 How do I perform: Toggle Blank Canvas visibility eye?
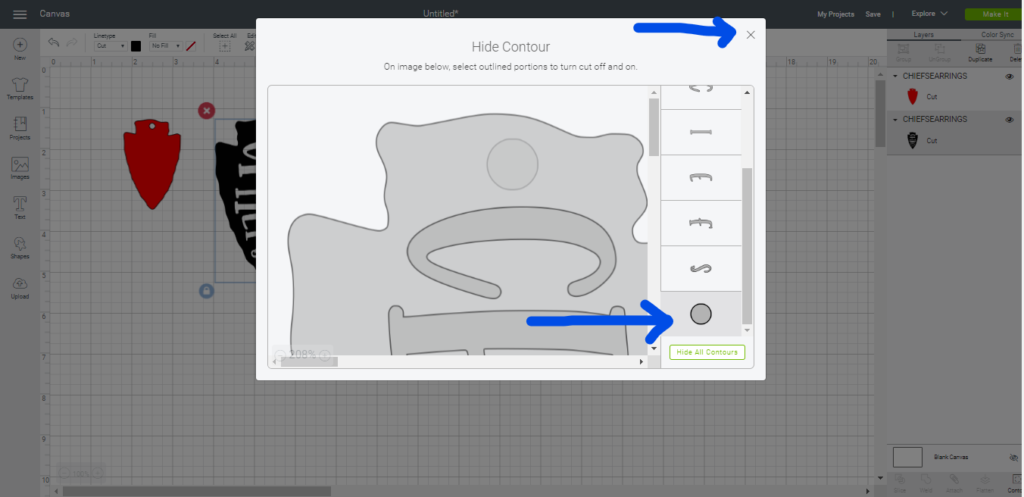click(x=1014, y=457)
